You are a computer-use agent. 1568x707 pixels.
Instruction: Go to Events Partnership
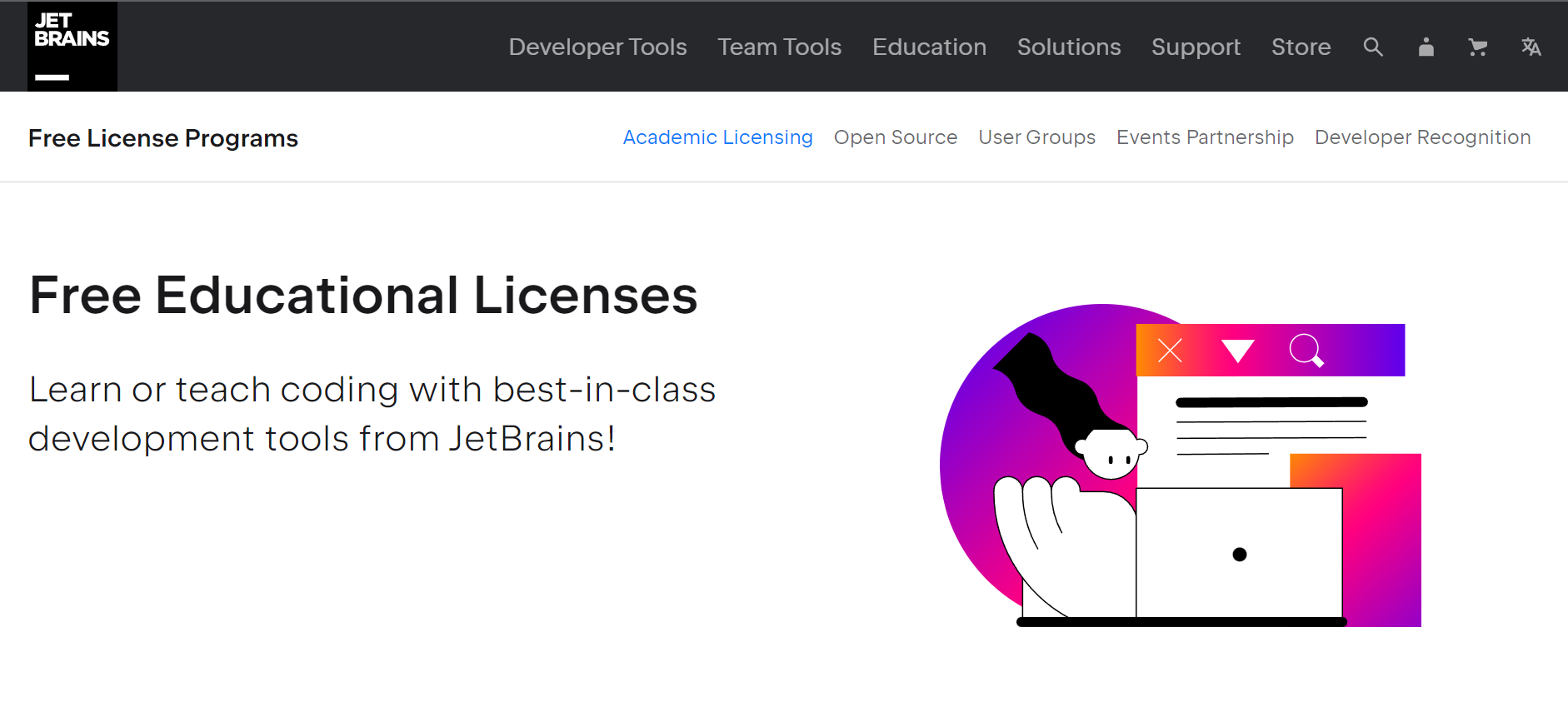[1205, 137]
